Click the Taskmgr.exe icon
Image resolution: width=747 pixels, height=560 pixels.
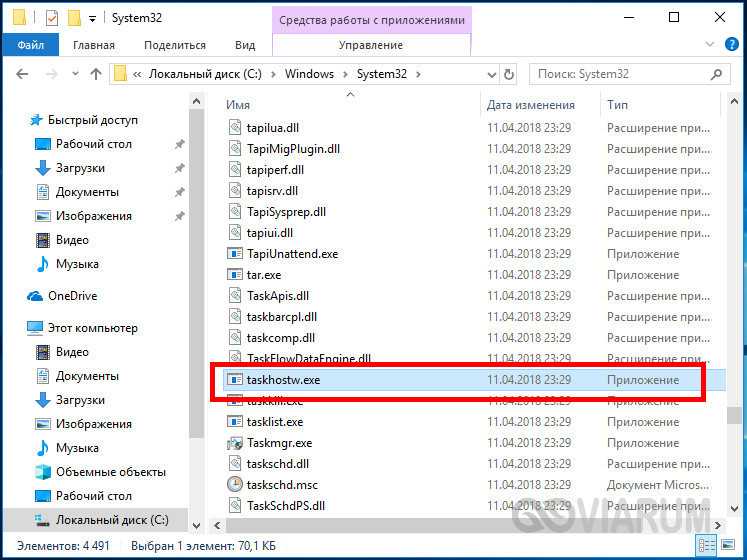(x=234, y=443)
